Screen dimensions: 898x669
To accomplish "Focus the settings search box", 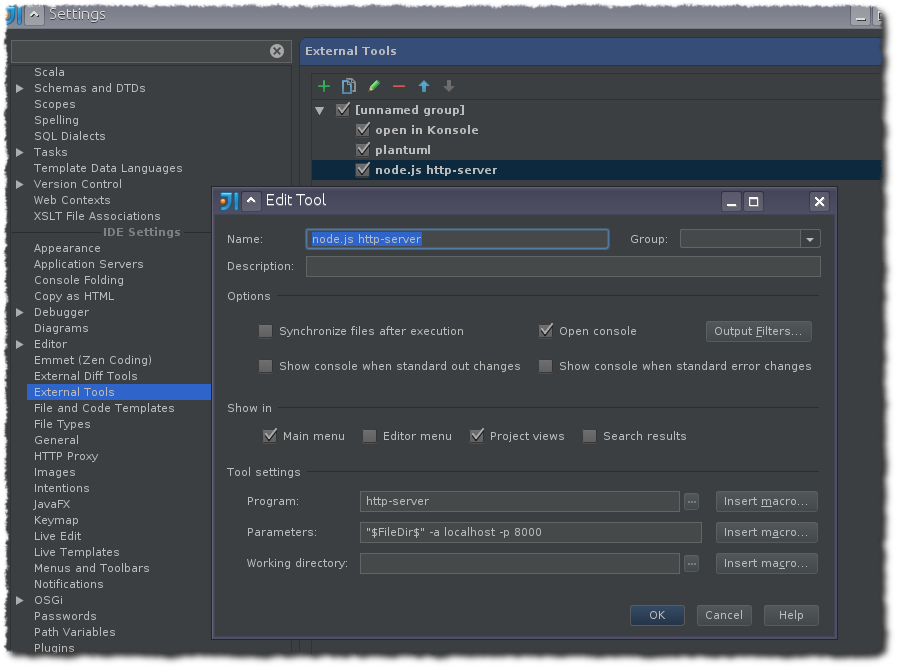I will pyautogui.click(x=140, y=52).
